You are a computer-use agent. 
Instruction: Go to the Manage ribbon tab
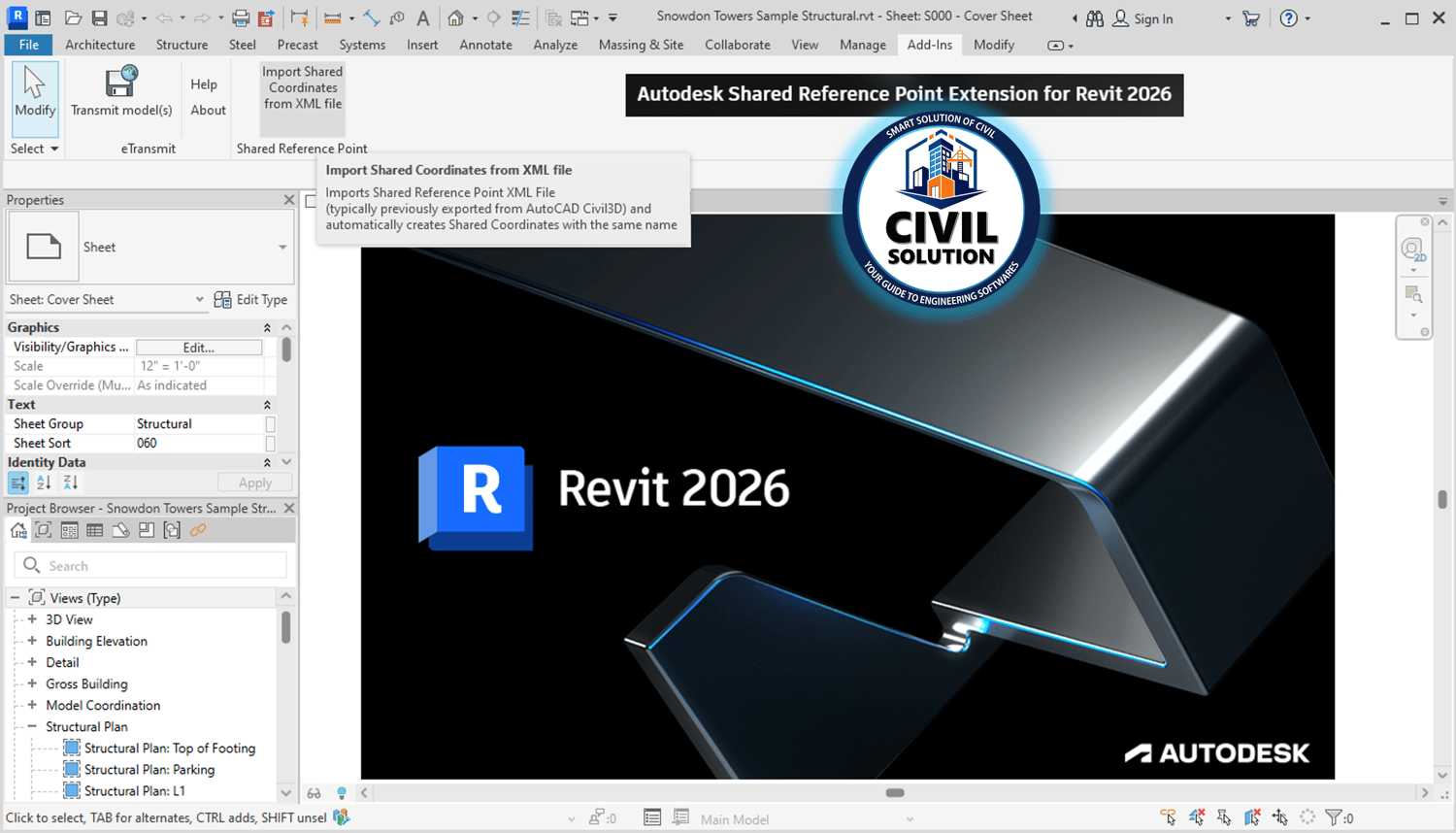coord(863,45)
